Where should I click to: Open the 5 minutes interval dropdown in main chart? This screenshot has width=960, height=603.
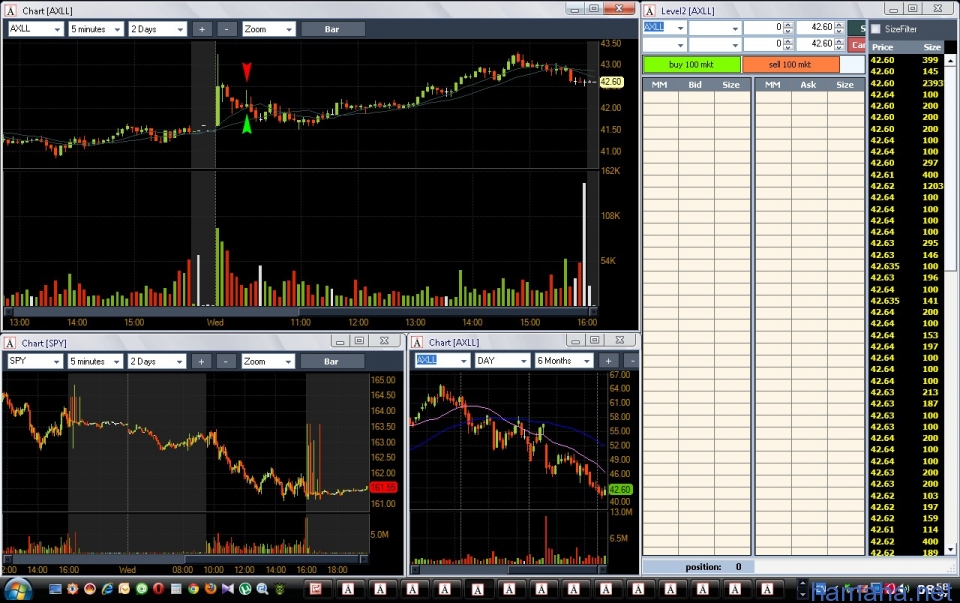pos(116,29)
